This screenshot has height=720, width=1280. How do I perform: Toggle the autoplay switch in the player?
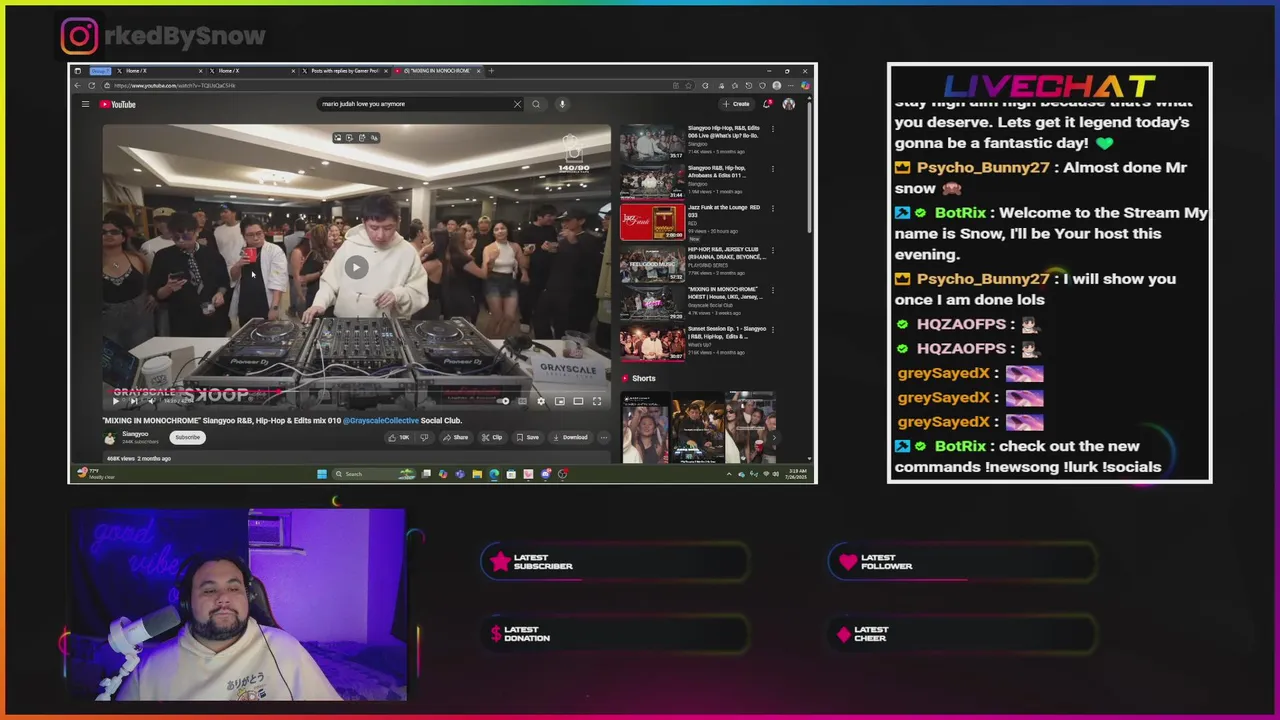coord(503,401)
